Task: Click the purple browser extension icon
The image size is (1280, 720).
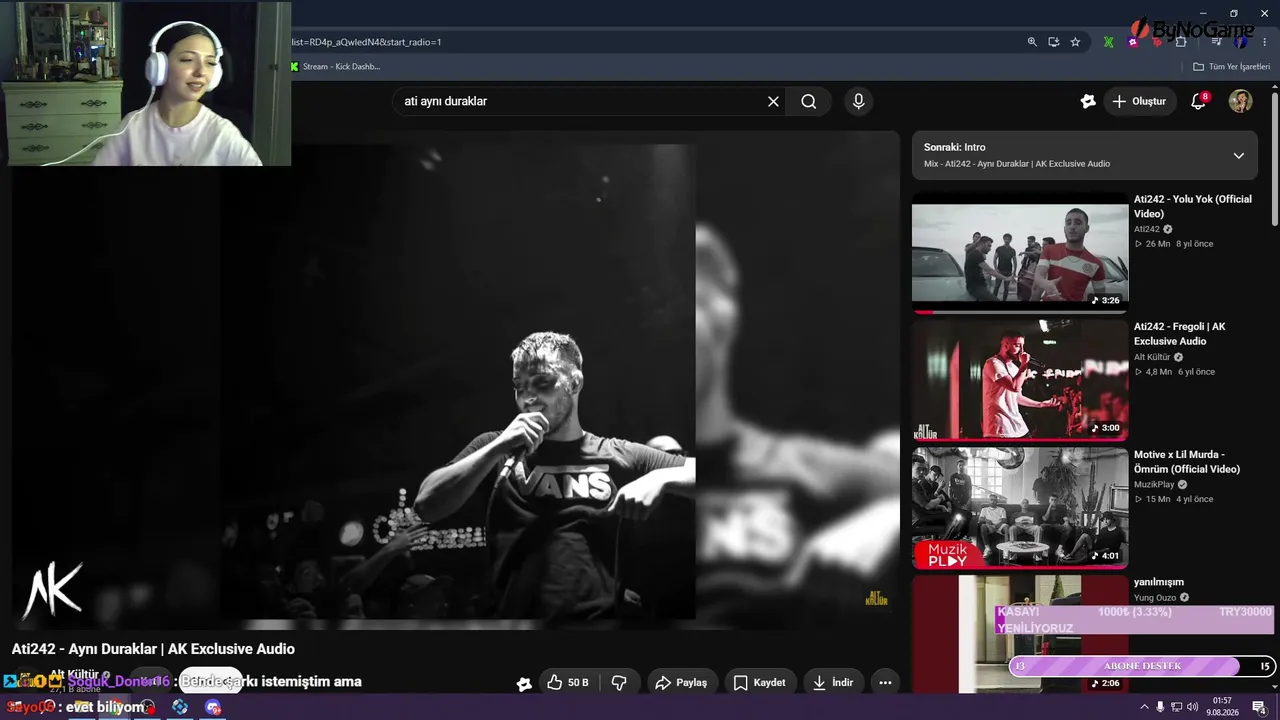Action: pyautogui.click(x=1133, y=42)
